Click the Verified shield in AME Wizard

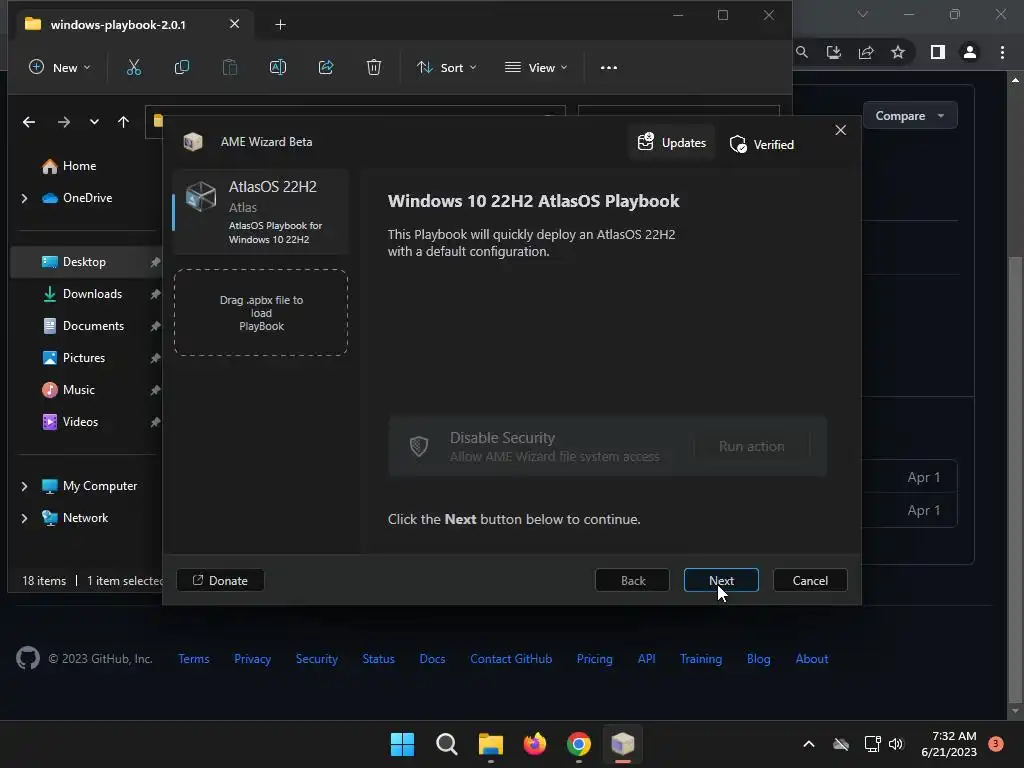click(761, 144)
